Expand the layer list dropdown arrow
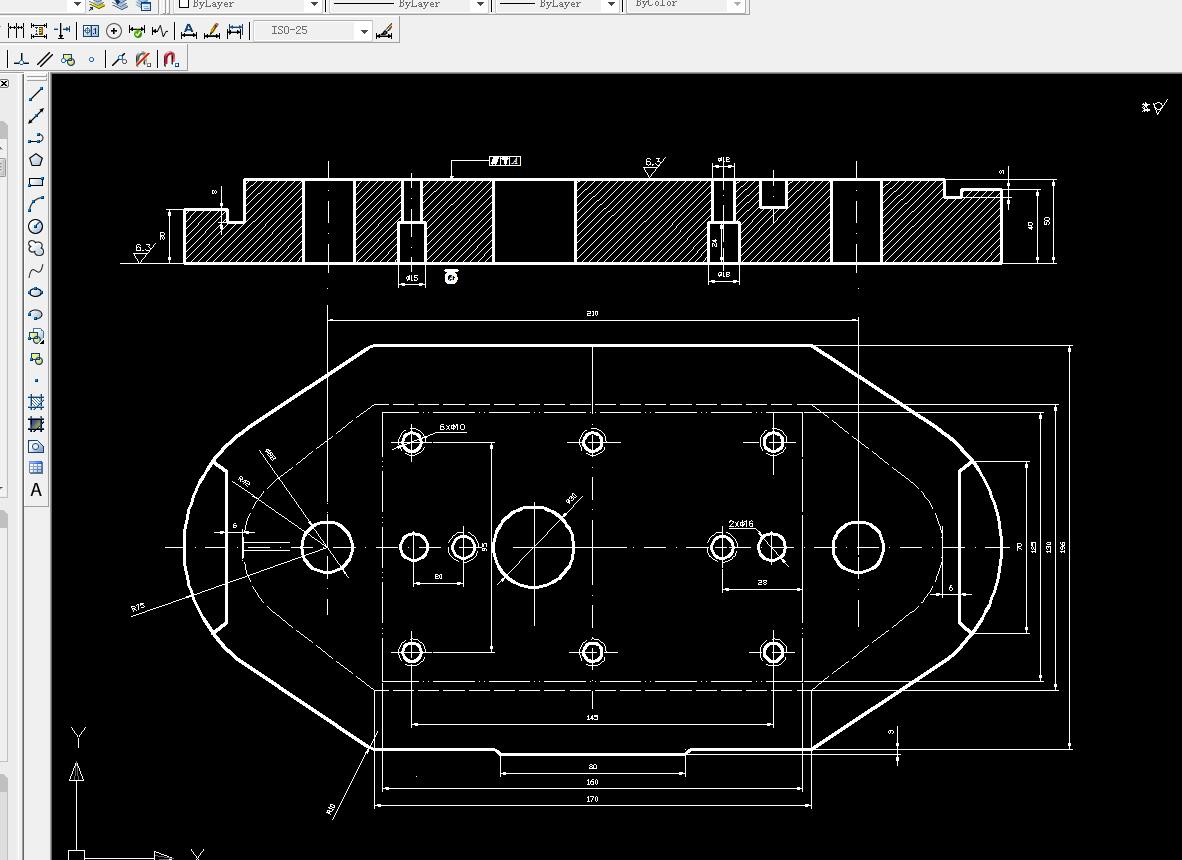 (x=77, y=5)
